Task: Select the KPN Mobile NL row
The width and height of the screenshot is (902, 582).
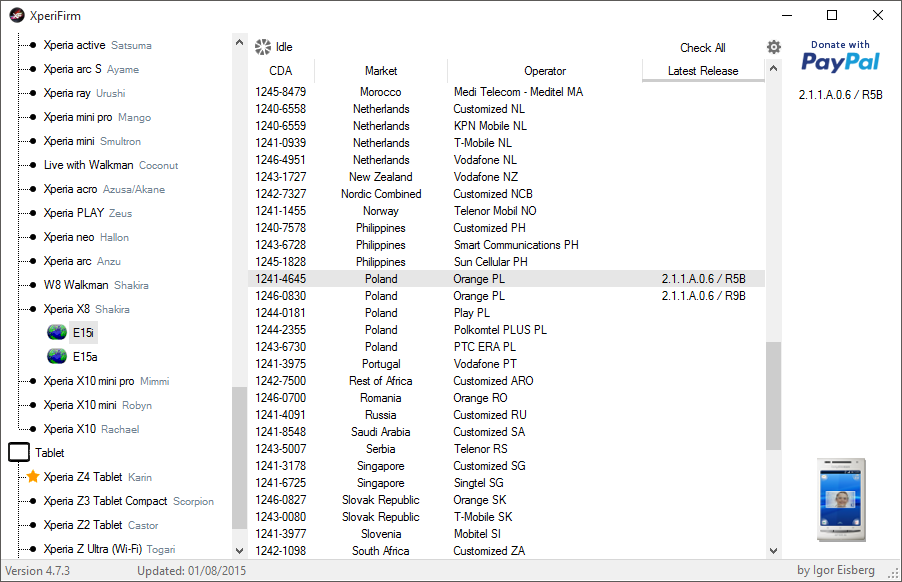Action: pos(506,126)
